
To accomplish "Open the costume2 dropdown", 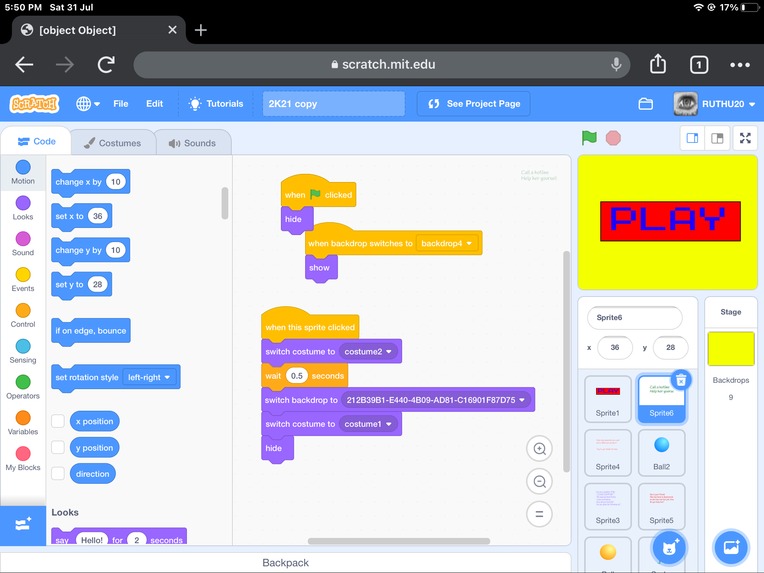I will (368, 351).
